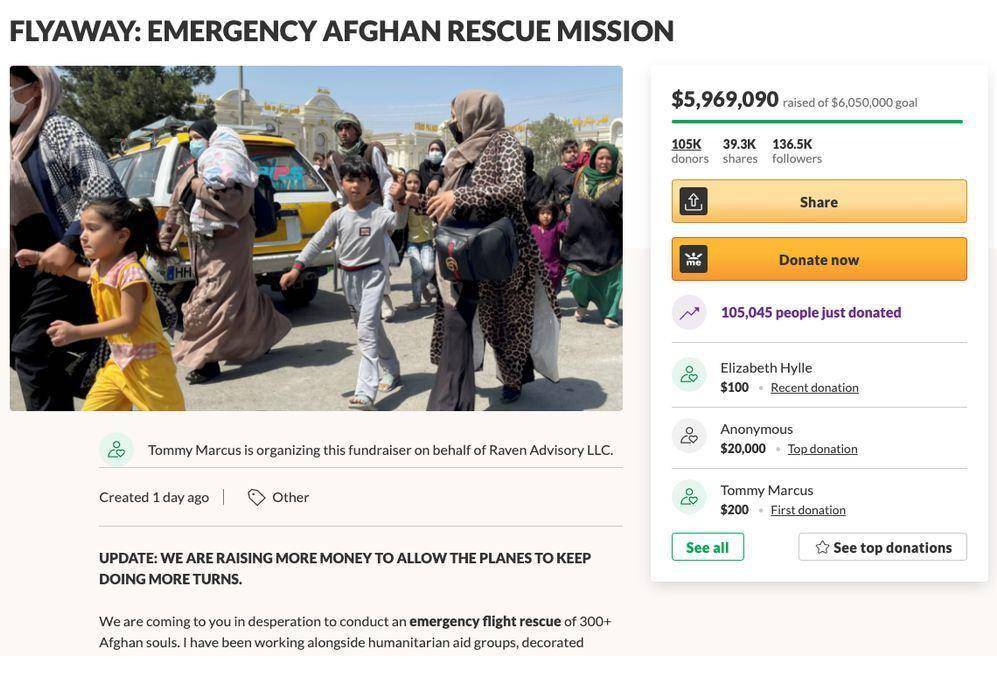Image resolution: width=997 pixels, height=673 pixels.
Task: Click the Donate now button
Action: 819,260
